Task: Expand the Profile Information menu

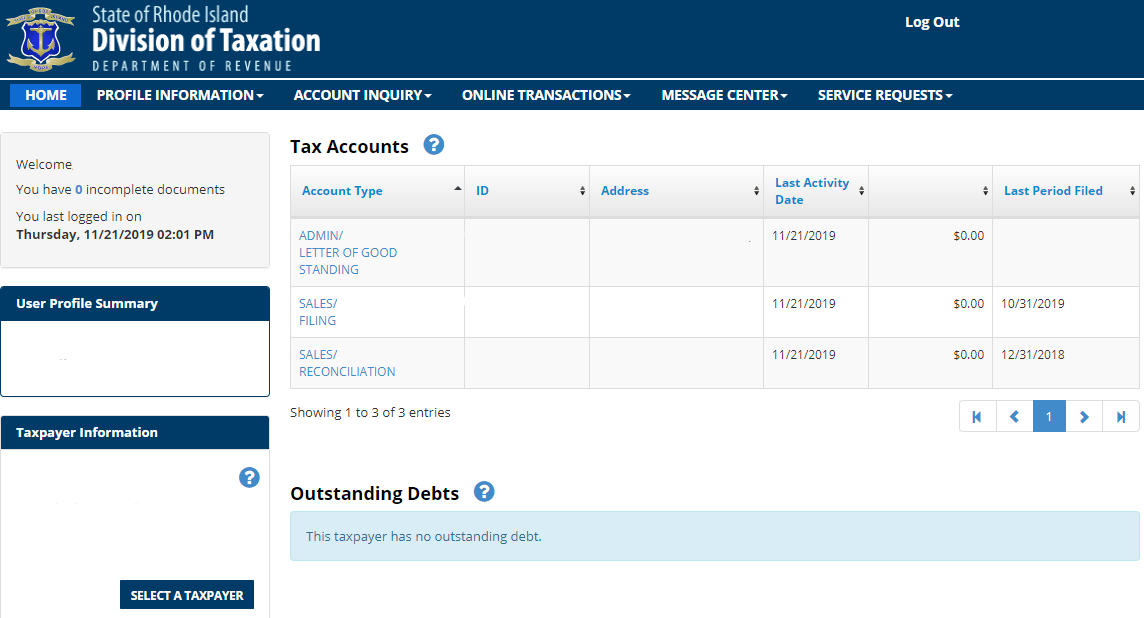Action: point(180,95)
